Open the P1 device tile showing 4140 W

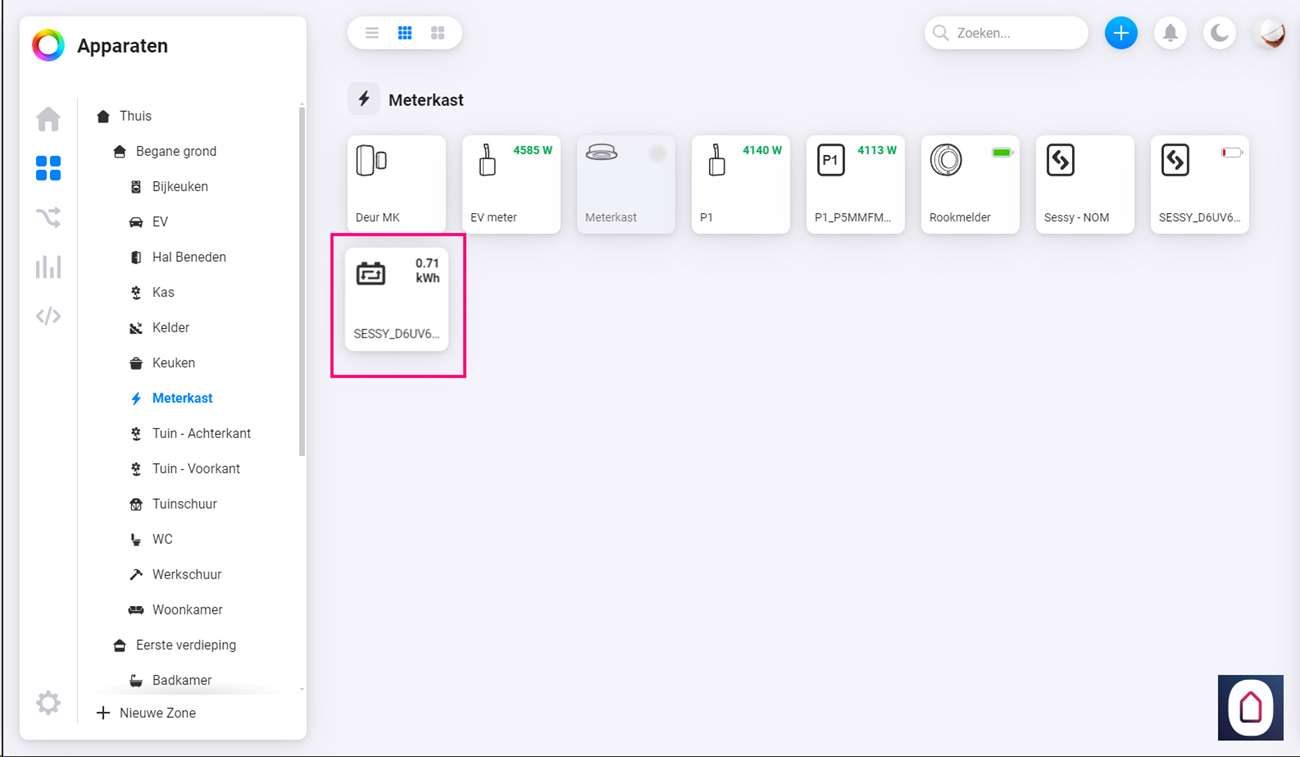pos(741,185)
